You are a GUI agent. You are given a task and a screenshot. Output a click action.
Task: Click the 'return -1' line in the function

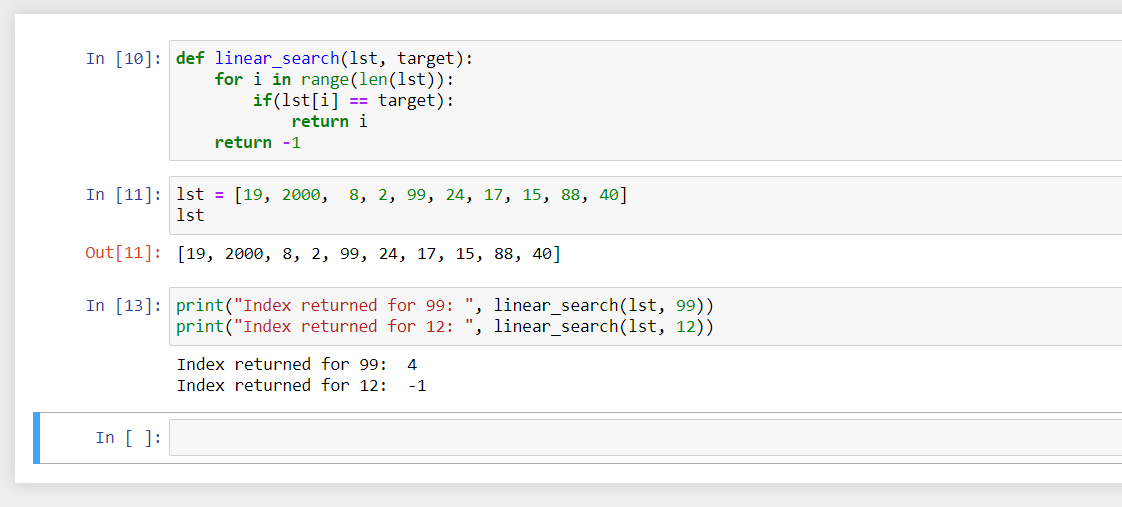[258, 142]
